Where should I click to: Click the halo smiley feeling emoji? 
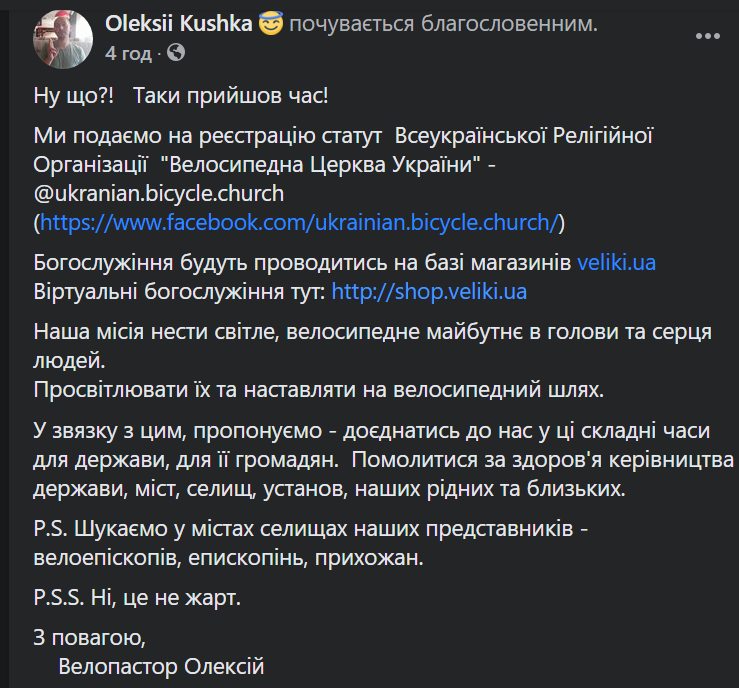(271, 24)
